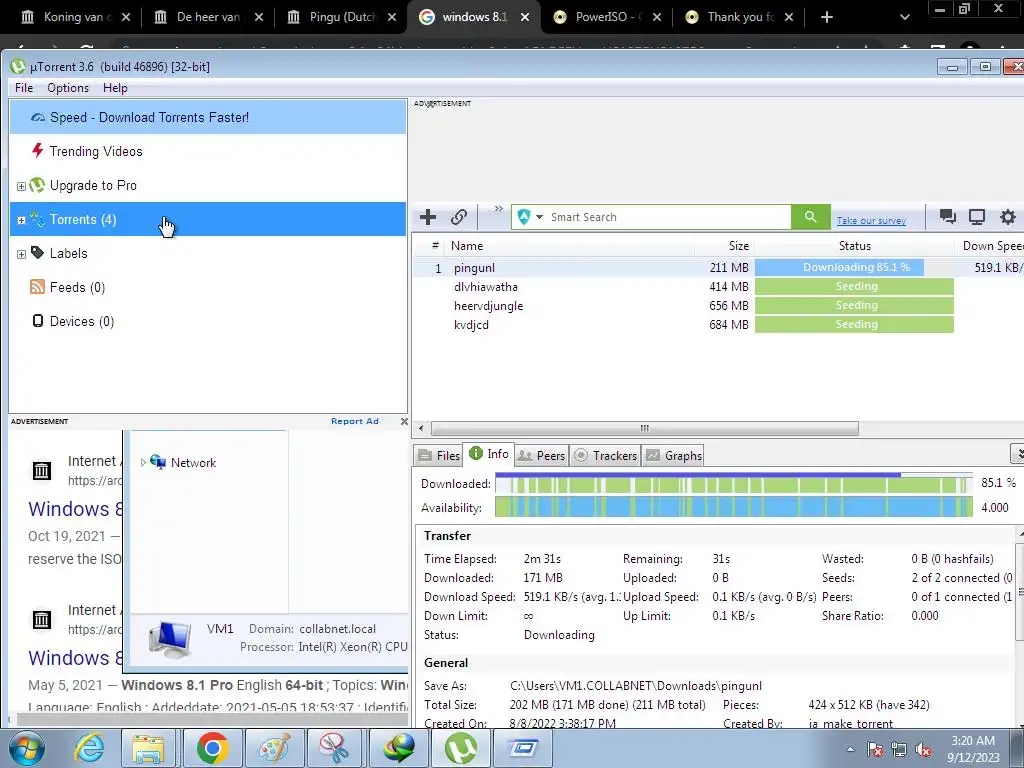Viewport: 1024px width, 768px height.
Task: Expand the Torrents (4) tree node
Action: pyautogui.click(x=21, y=221)
